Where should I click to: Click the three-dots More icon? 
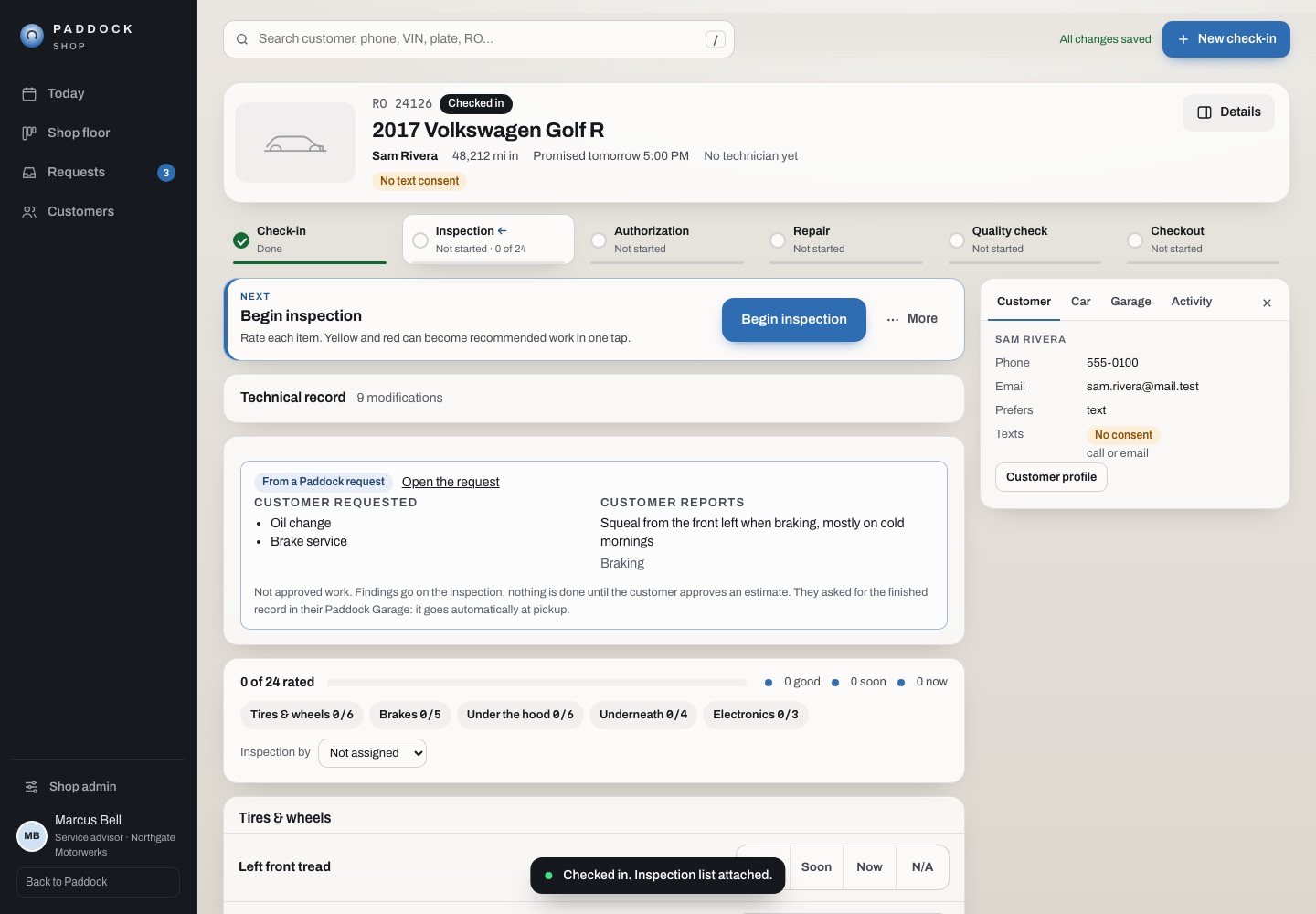click(893, 319)
